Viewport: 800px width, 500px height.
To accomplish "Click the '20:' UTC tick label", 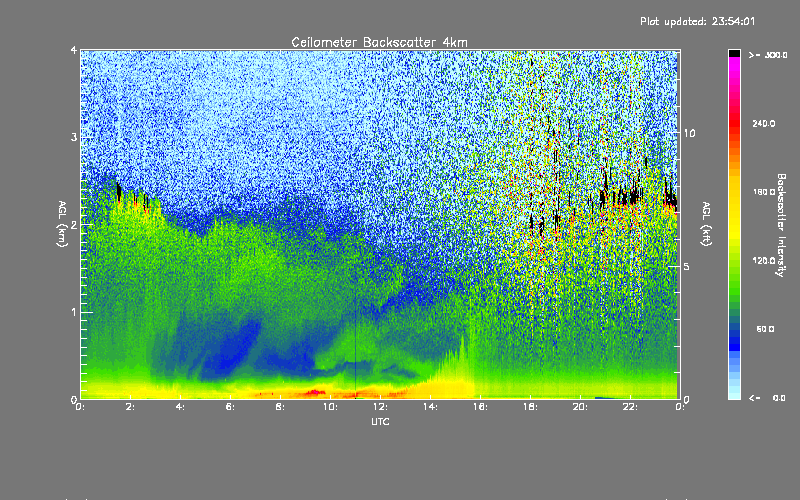I will point(580,407).
